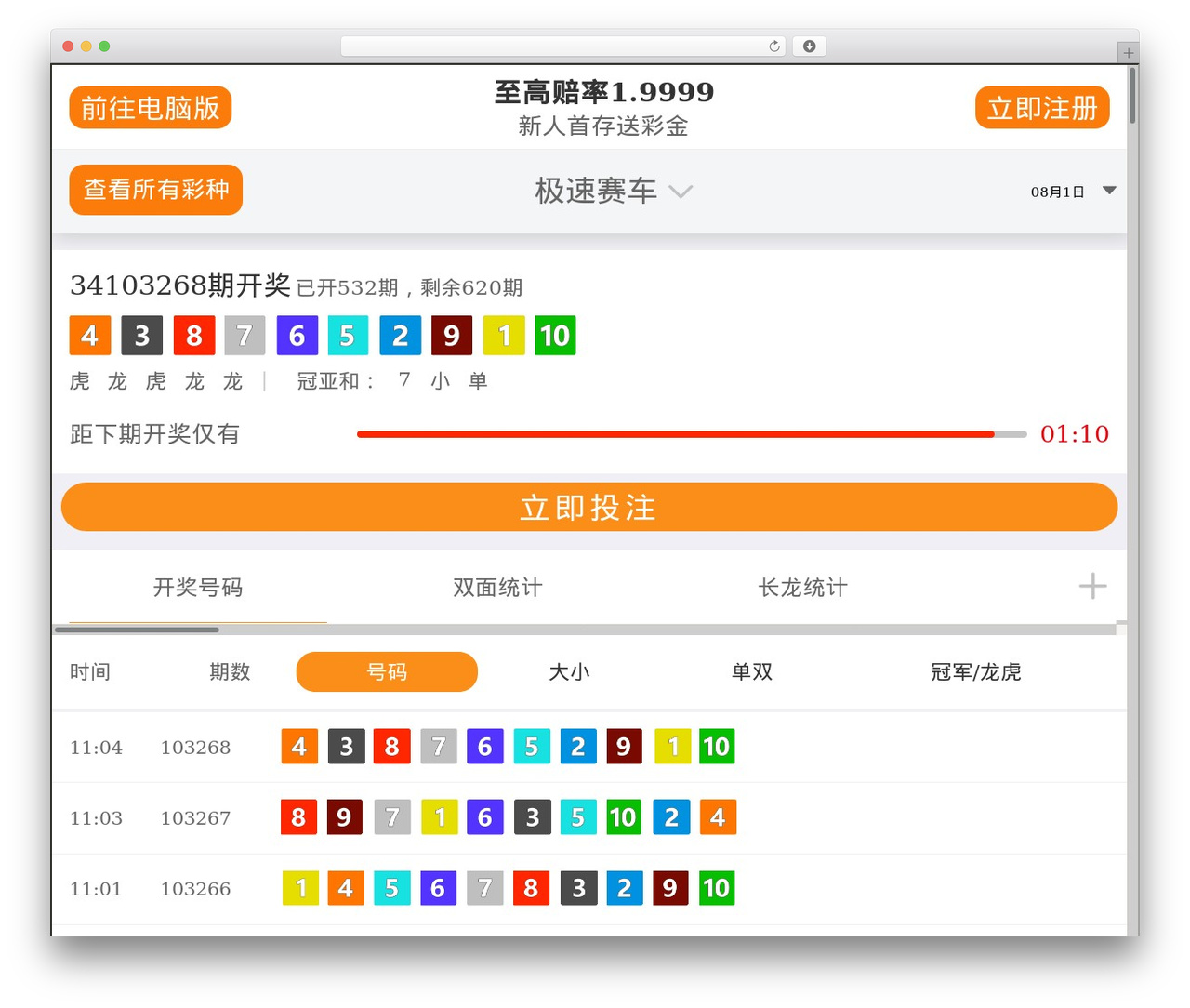Click orange ball 4 in current draw result
Image resolution: width=1190 pixels, height=1008 pixels.
pos(90,336)
